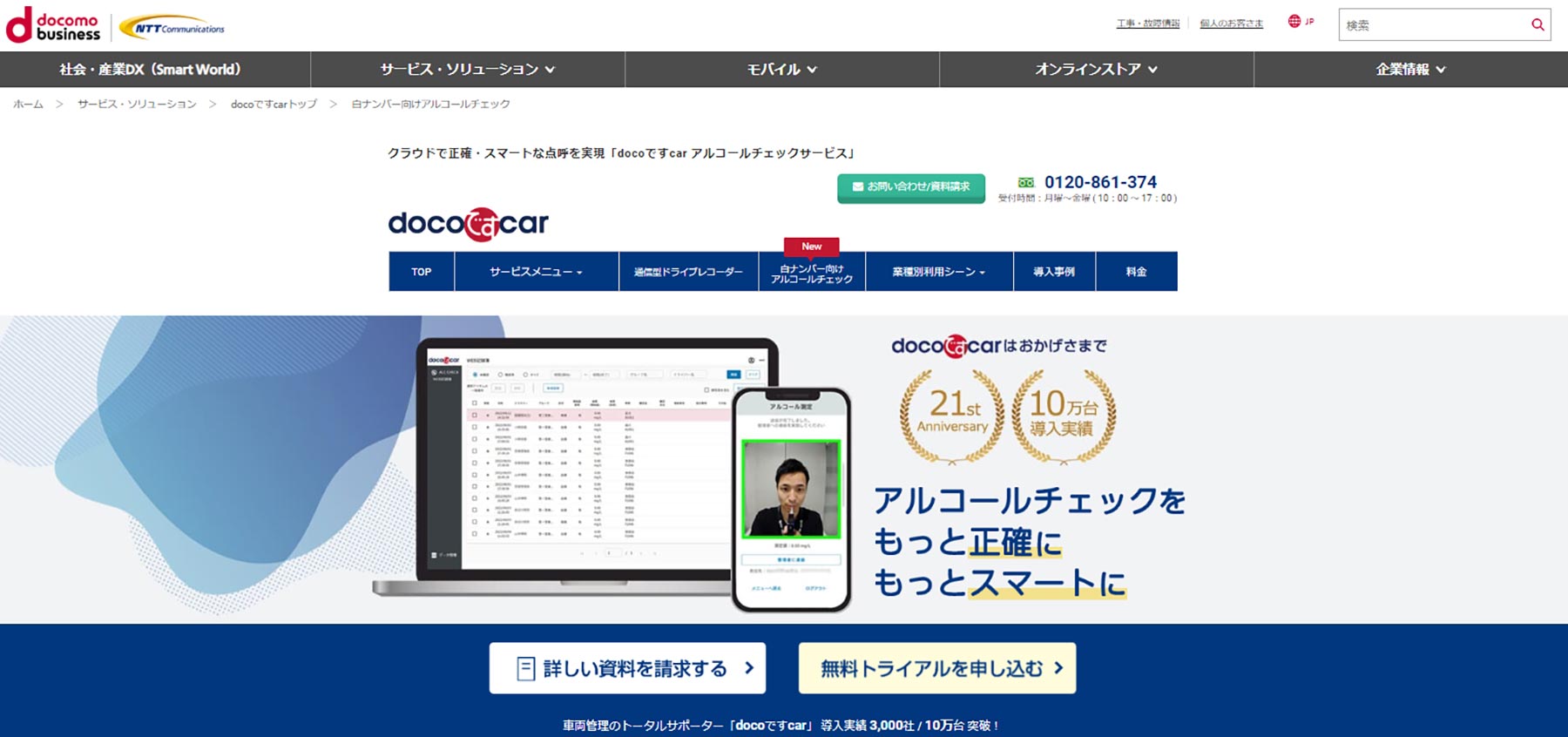Expand モバイル main menu

tap(782, 69)
